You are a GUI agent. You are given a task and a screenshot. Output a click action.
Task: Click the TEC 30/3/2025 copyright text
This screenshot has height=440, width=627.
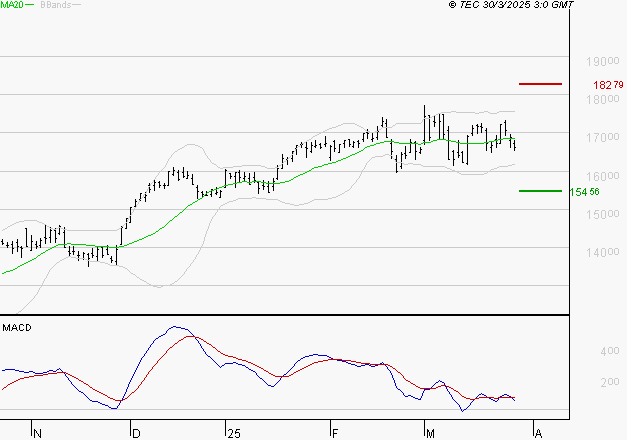(511, 5)
